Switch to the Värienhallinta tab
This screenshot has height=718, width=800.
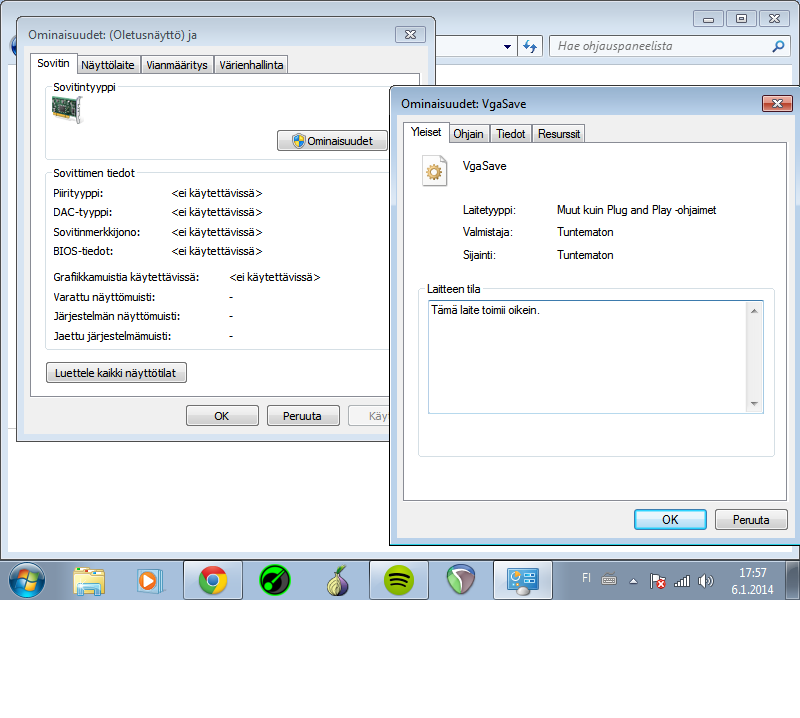point(251,65)
